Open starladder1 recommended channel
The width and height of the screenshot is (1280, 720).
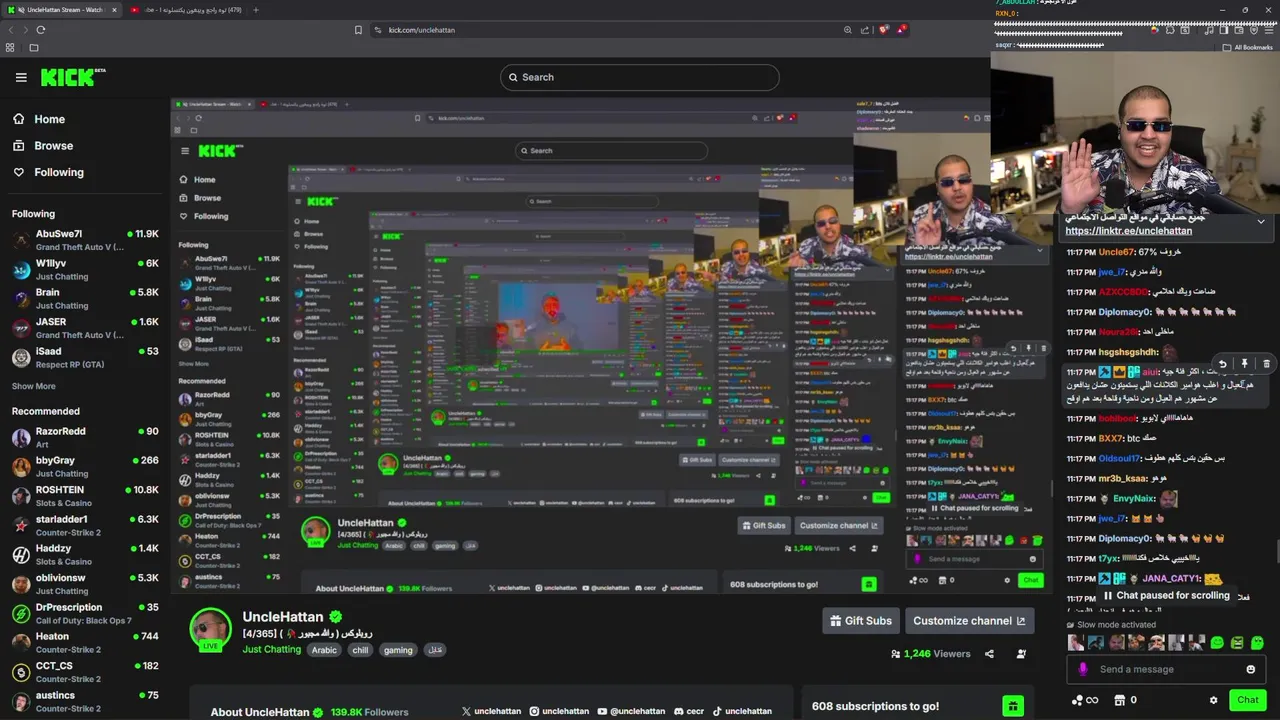click(85, 525)
